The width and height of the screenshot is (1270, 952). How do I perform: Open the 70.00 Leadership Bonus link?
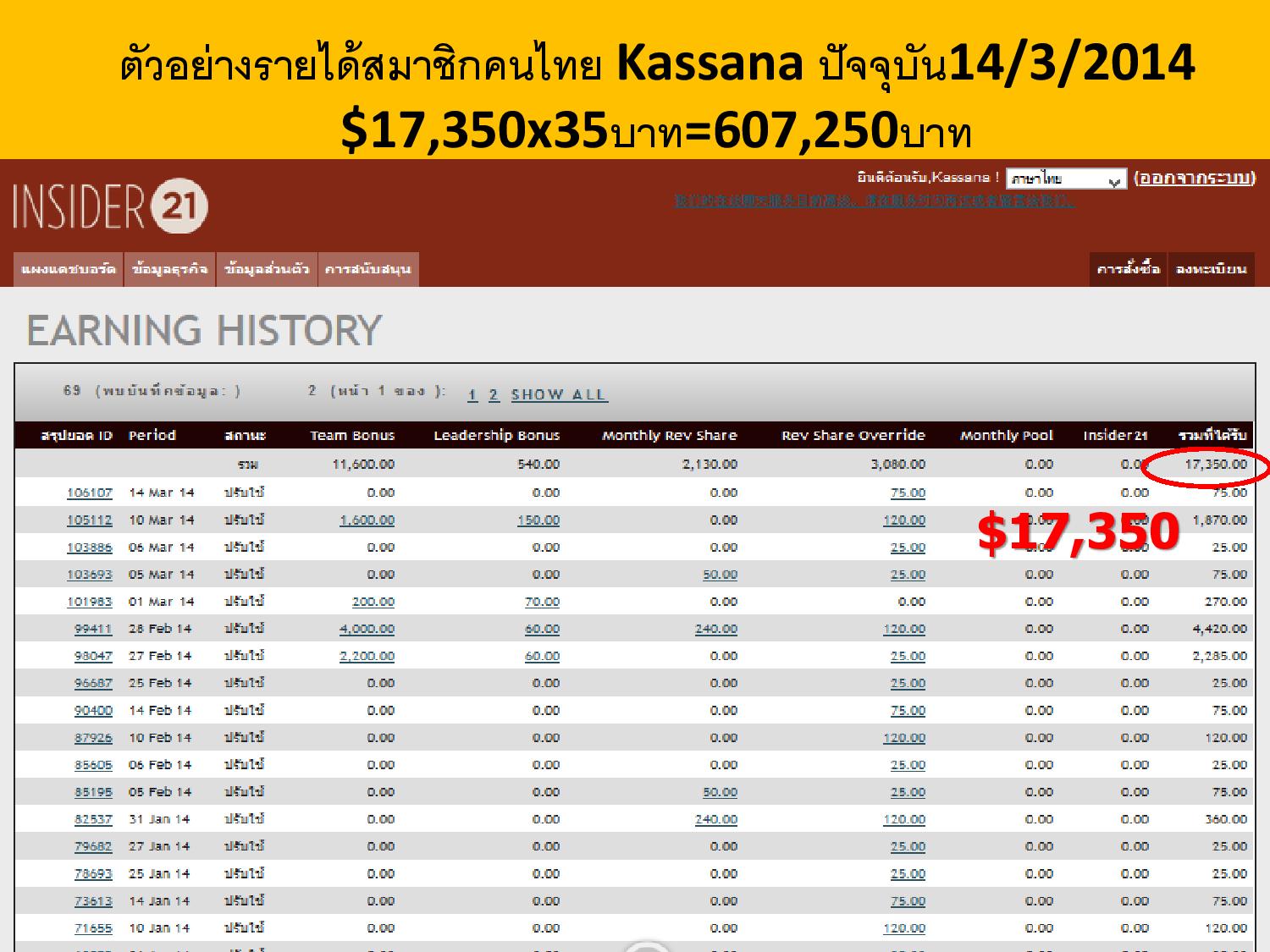[x=542, y=602]
